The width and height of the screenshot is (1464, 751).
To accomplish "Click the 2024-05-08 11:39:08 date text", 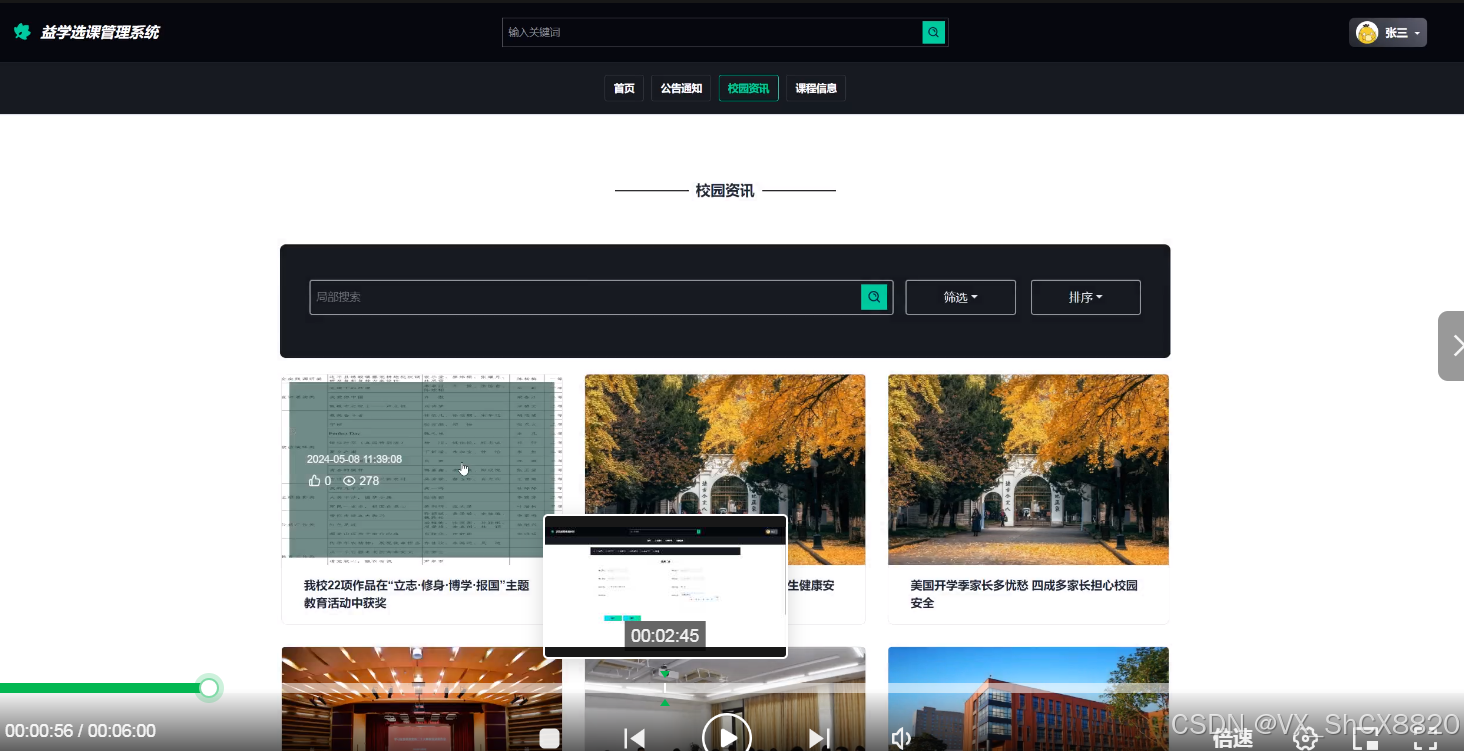I will pyautogui.click(x=354, y=459).
